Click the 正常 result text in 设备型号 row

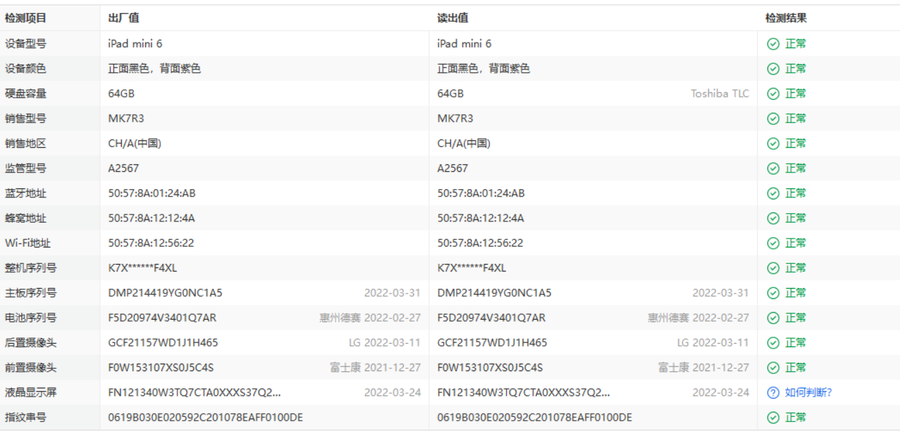(x=796, y=44)
